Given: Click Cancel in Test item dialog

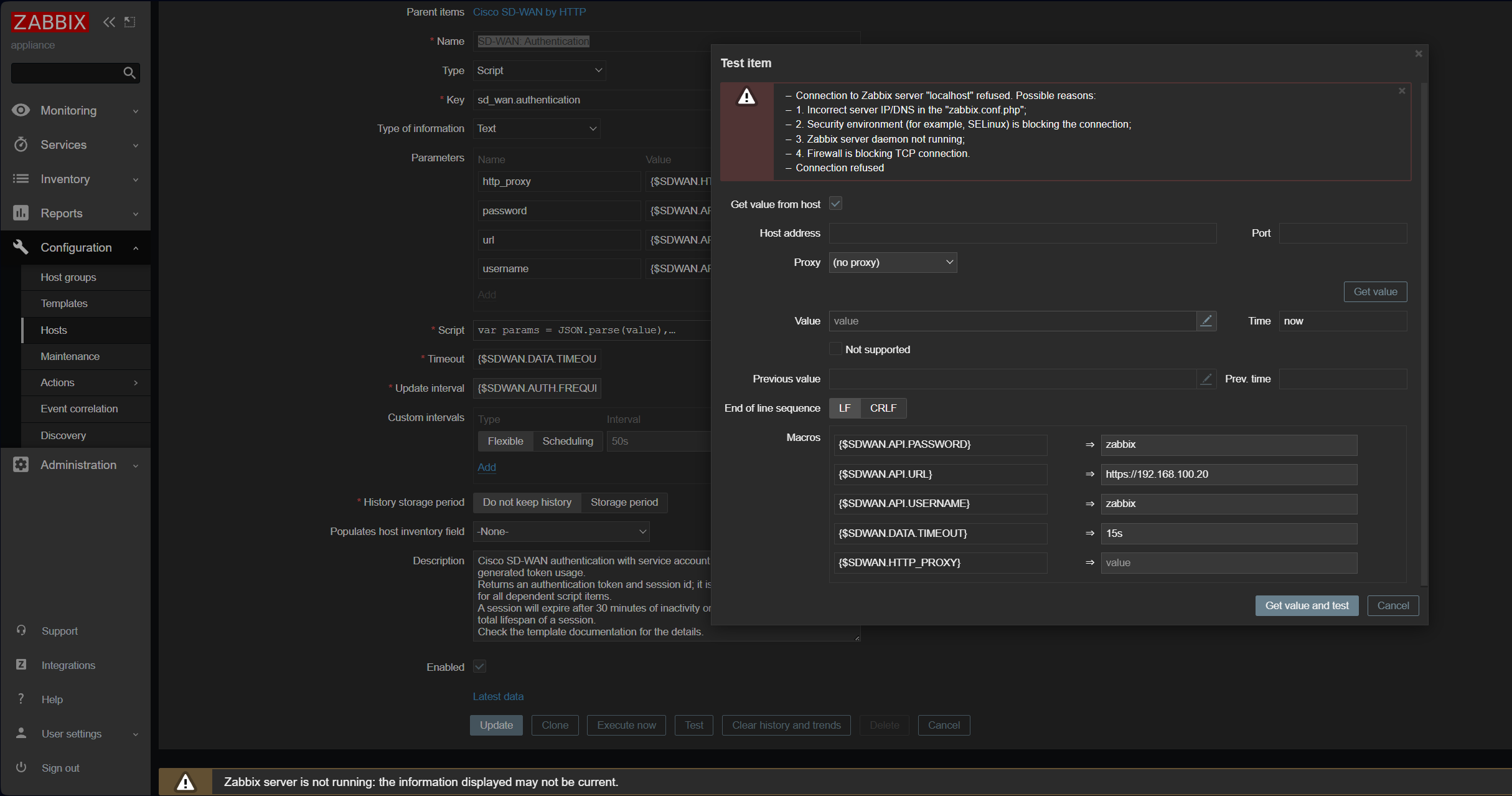Looking at the screenshot, I should point(1392,605).
